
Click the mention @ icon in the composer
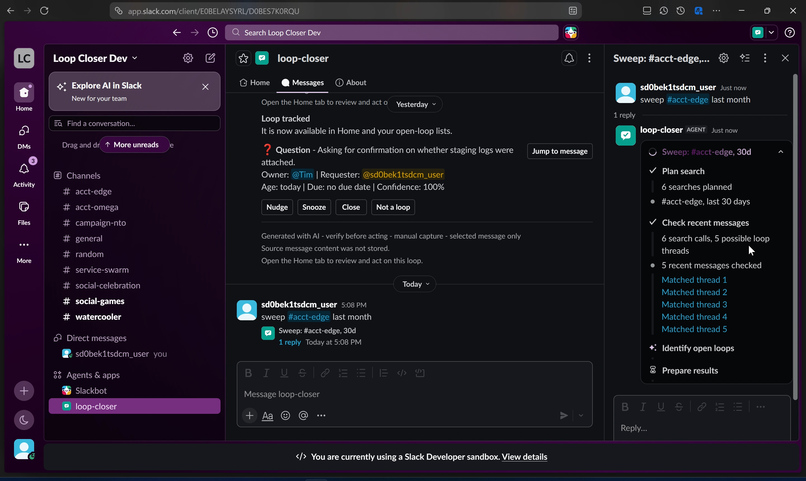pos(303,415)
